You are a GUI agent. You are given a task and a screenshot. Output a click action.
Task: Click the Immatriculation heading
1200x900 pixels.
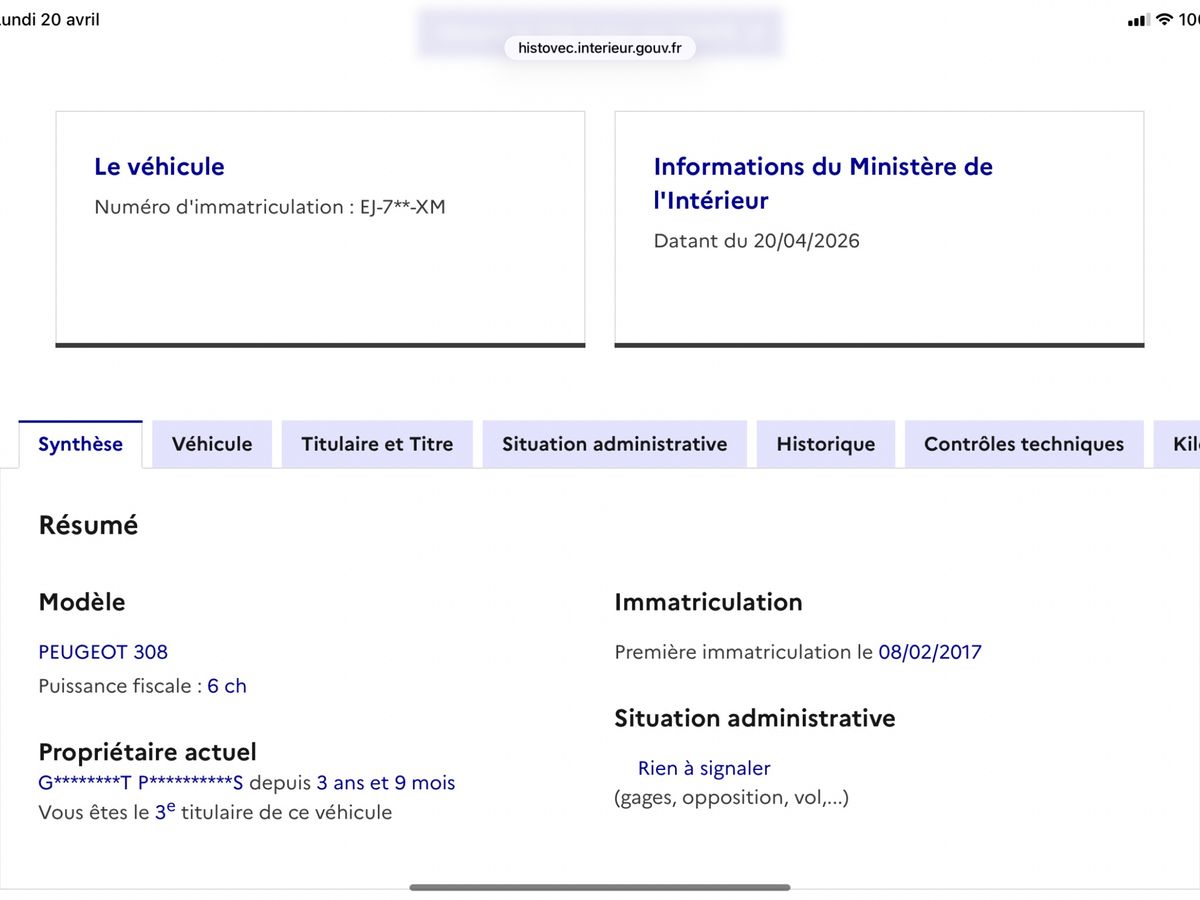(x=708, y=602)
